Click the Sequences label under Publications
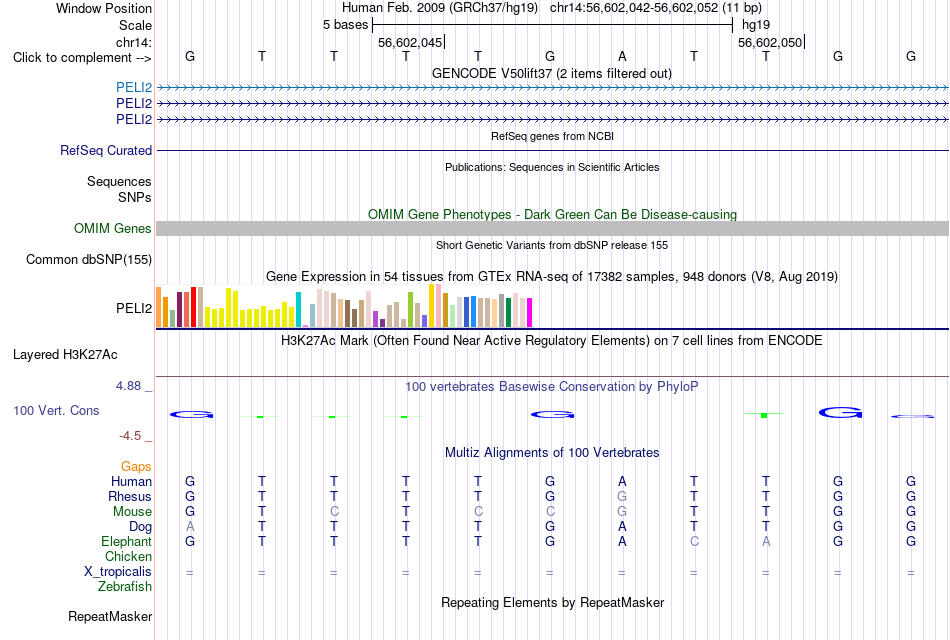This screenshot has width=950, height=640. 119,181
